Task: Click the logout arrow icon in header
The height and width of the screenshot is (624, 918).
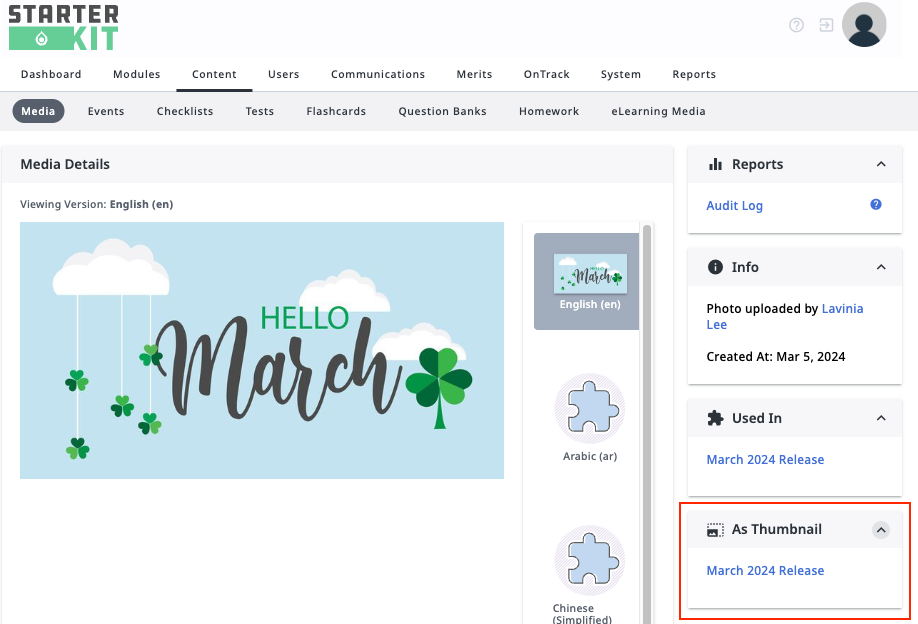Action: (826, 25)
